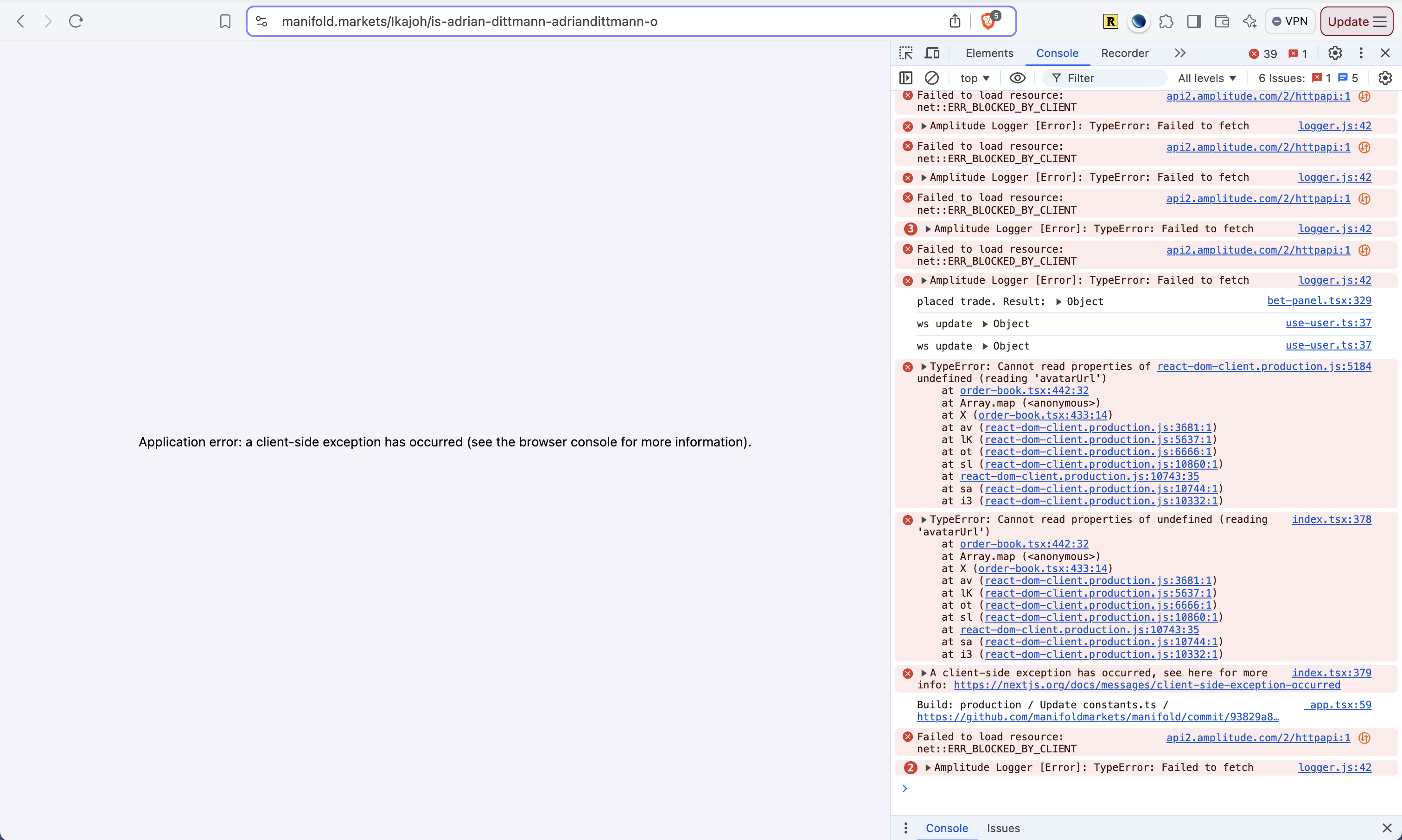Open topmost api2.amplitude.com/2/httpapi:1 link

tap(1258, 96)
